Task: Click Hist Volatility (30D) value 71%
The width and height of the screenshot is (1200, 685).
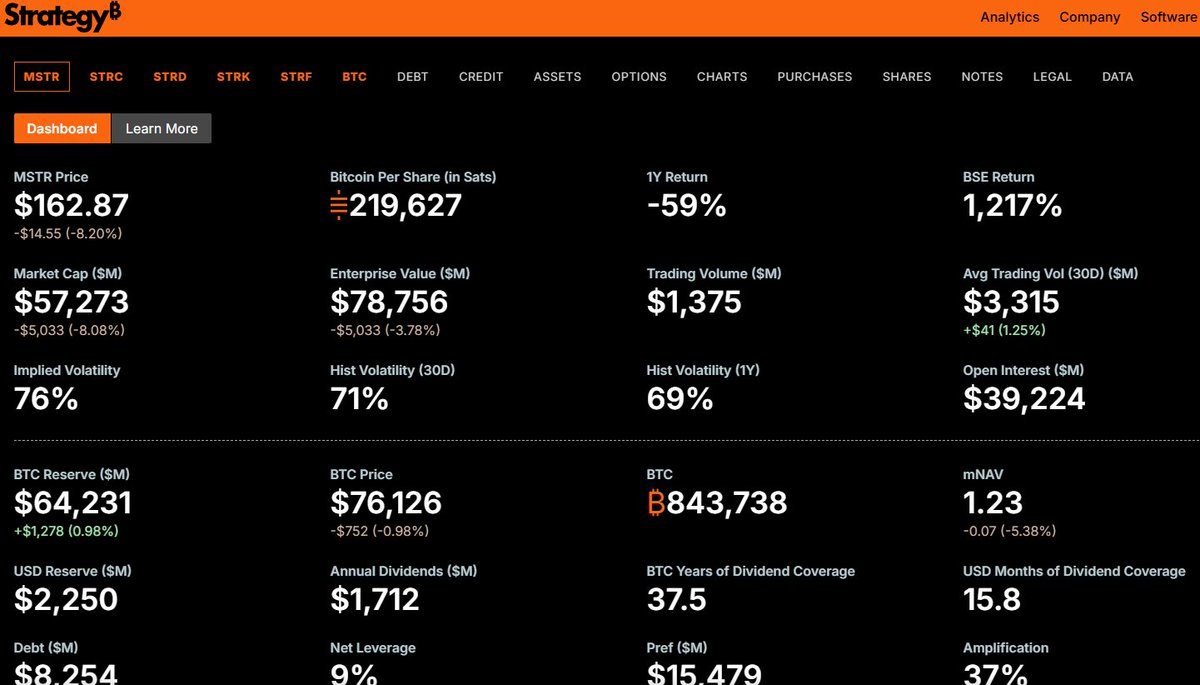Action: (359, 399)
